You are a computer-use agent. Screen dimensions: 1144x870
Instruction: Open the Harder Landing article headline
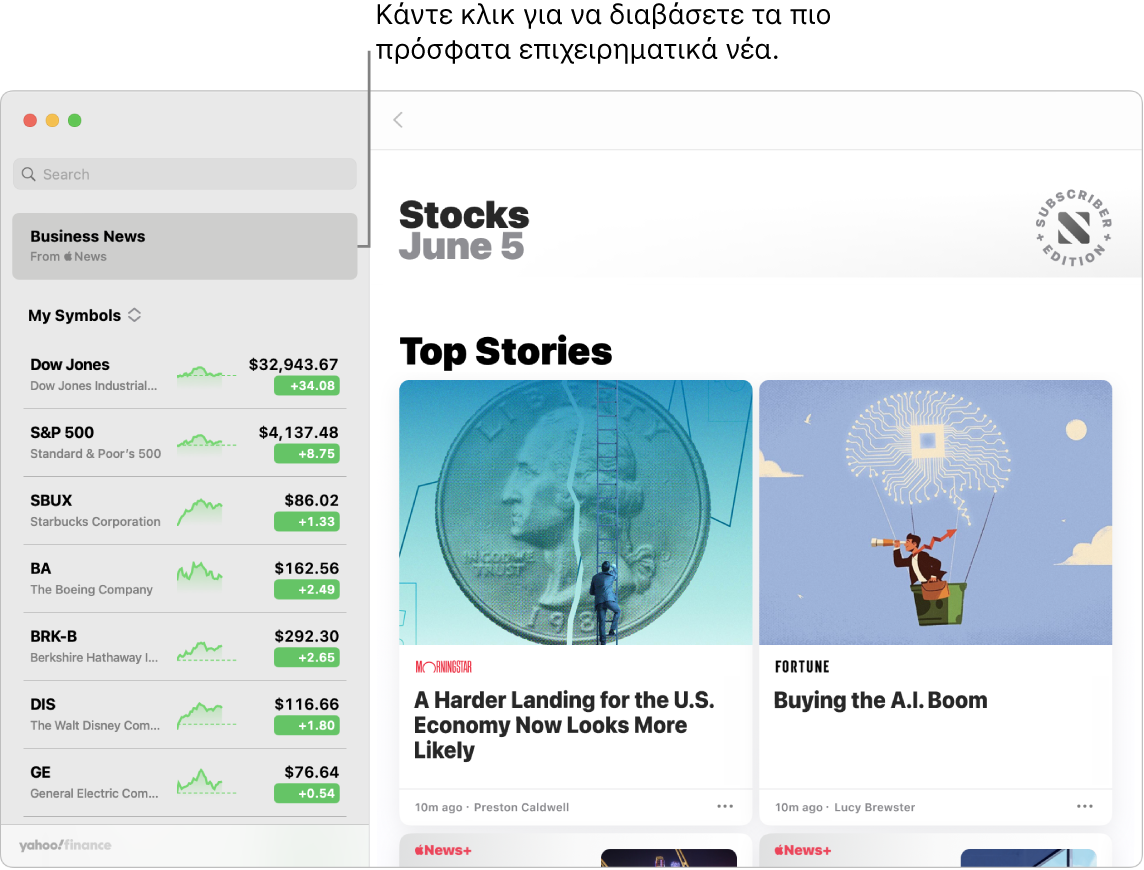[x=564, y=725]
